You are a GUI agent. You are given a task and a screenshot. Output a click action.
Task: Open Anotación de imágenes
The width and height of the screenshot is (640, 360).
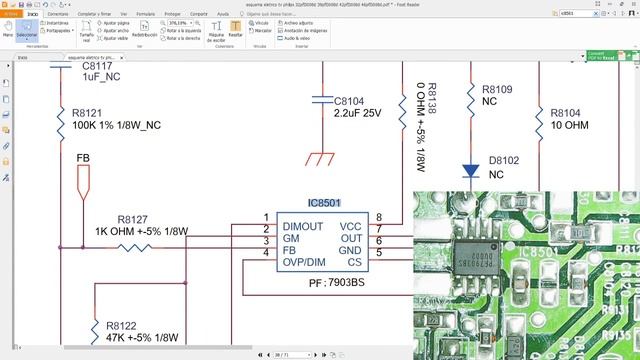click(302, 31)
